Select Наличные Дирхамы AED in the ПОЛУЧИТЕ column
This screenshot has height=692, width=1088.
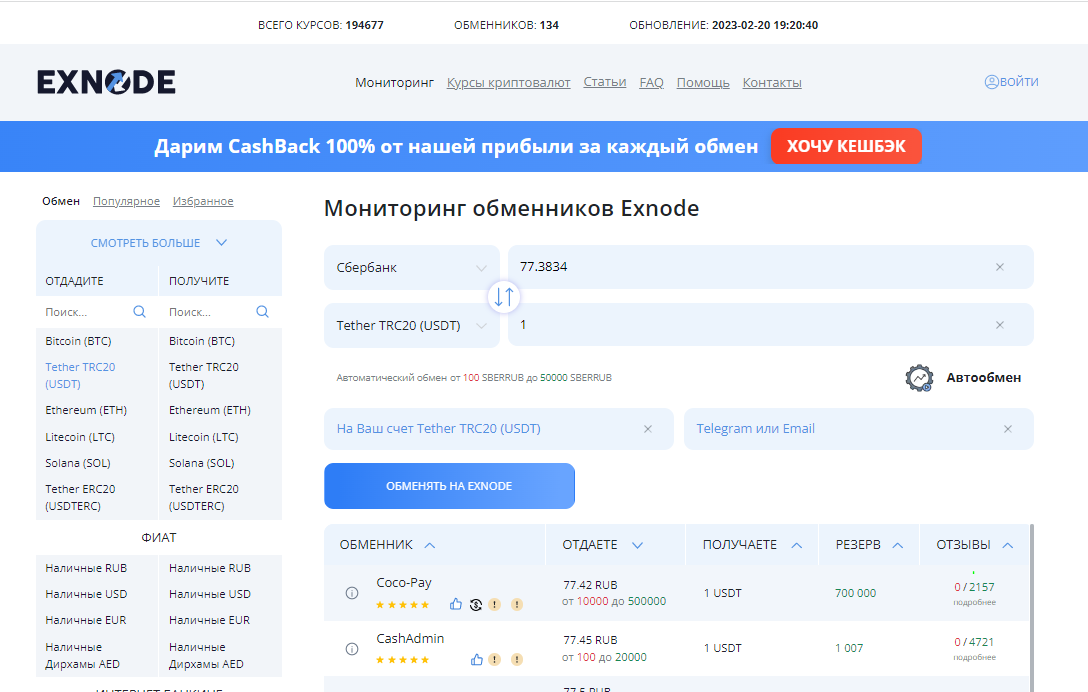[x=206, y=655]
